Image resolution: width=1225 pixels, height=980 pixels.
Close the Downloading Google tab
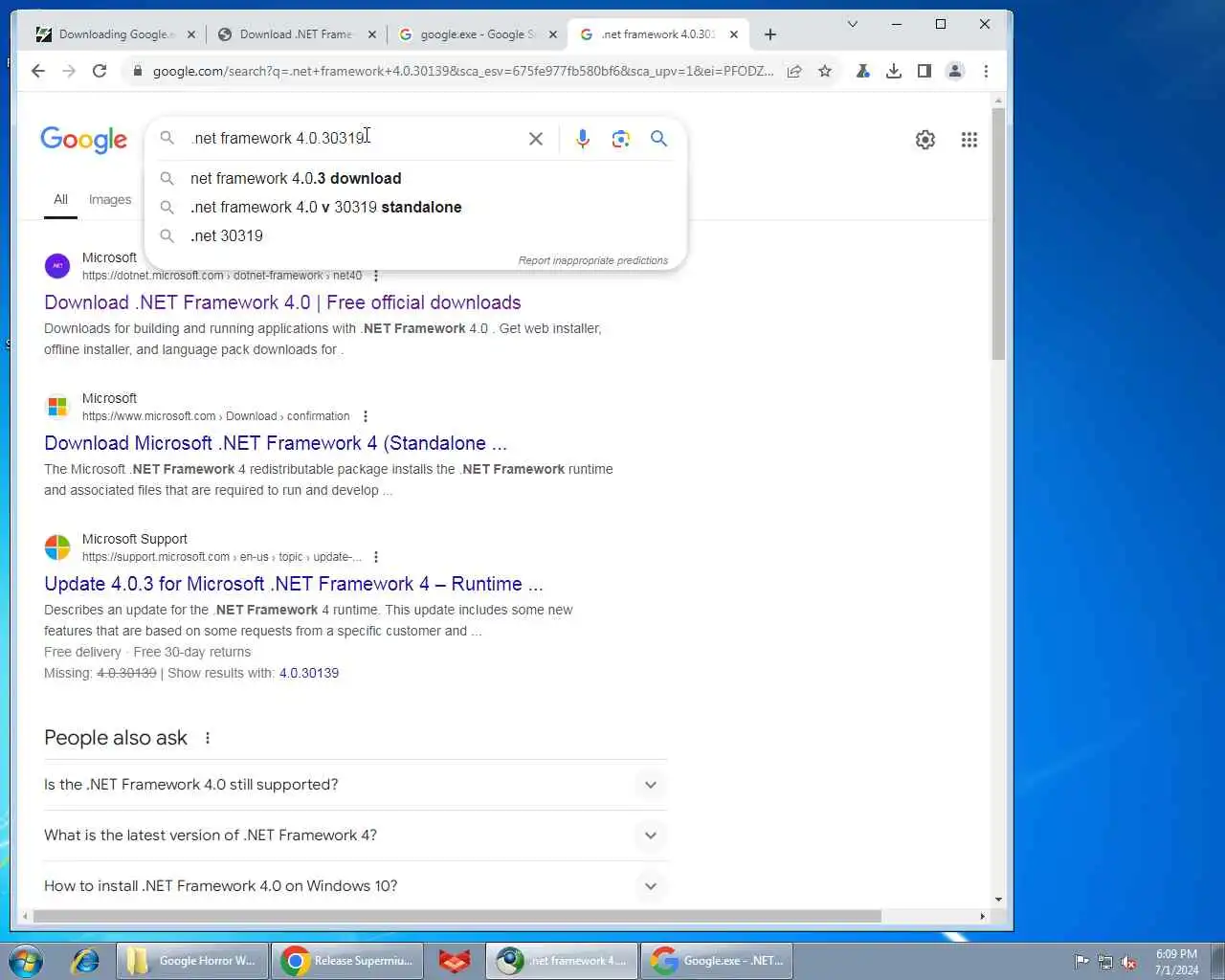click(191, 34)
